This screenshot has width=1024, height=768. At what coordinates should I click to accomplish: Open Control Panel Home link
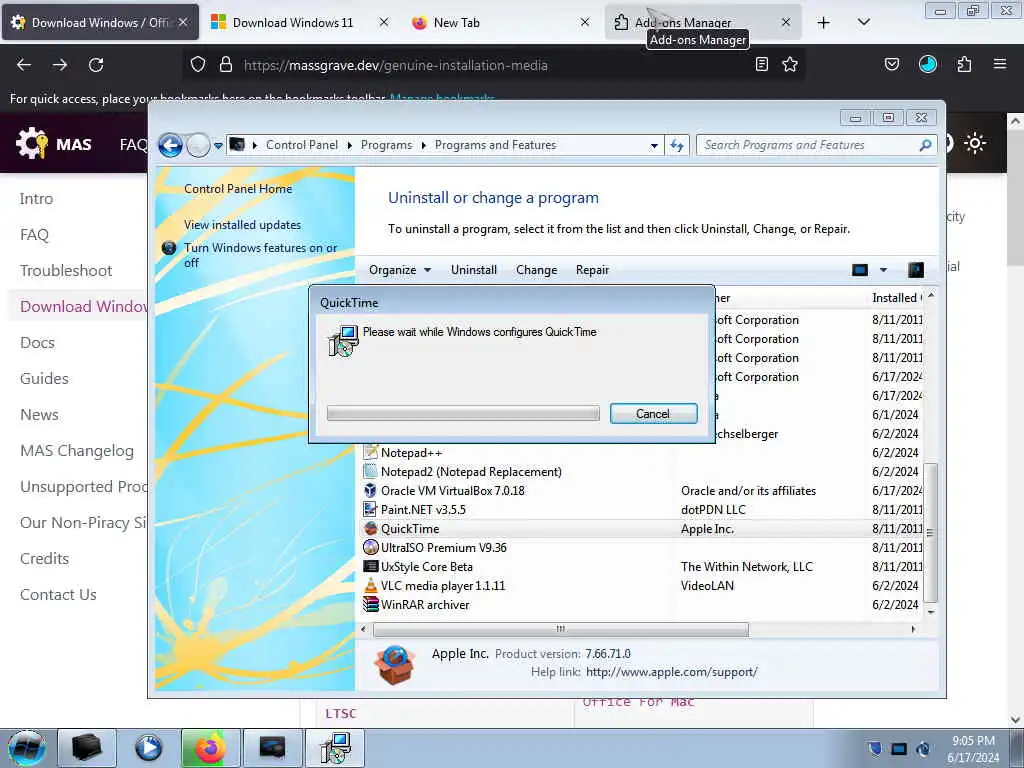[238, 189]
